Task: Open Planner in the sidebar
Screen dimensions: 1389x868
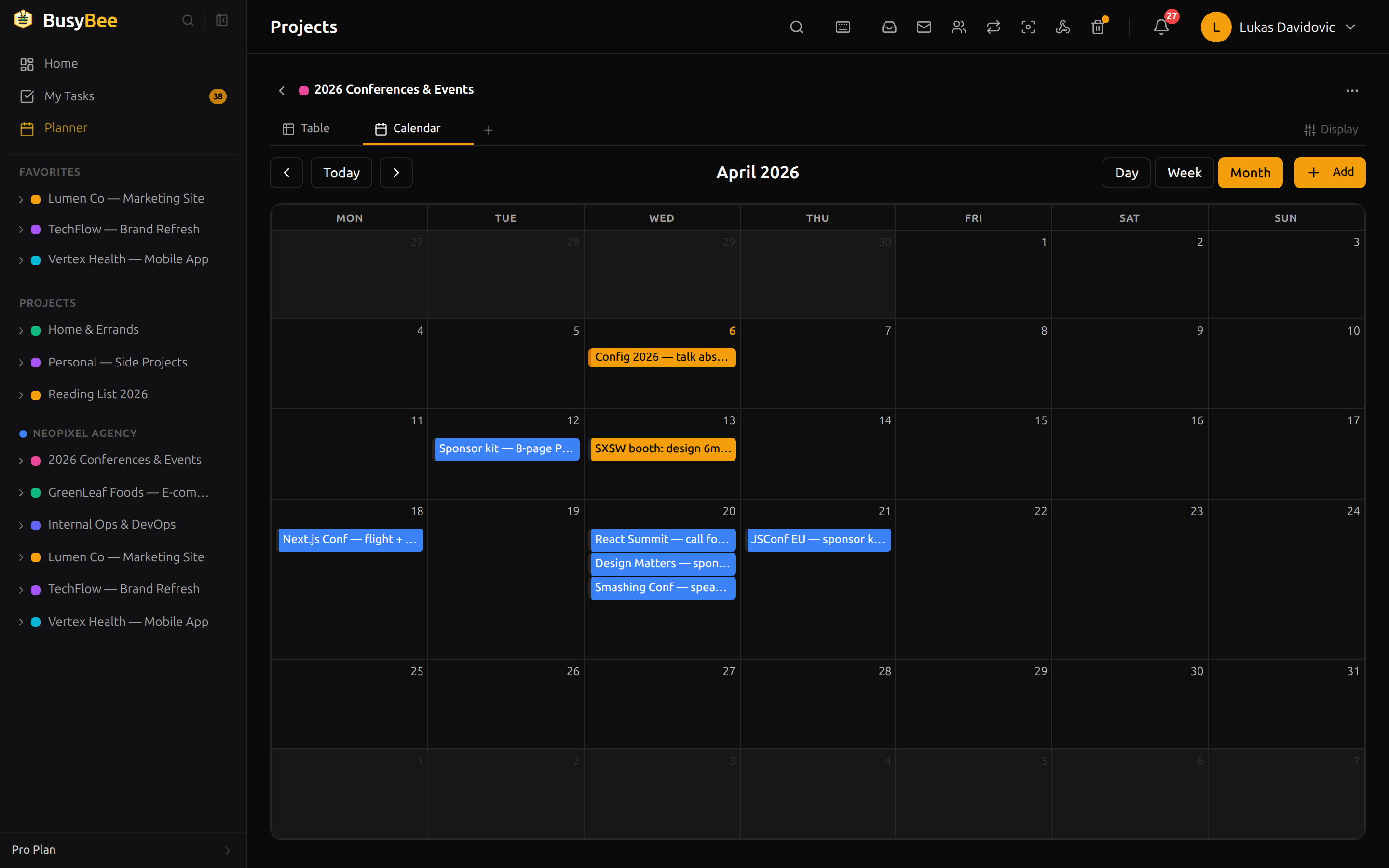Action: coord(123,128)
